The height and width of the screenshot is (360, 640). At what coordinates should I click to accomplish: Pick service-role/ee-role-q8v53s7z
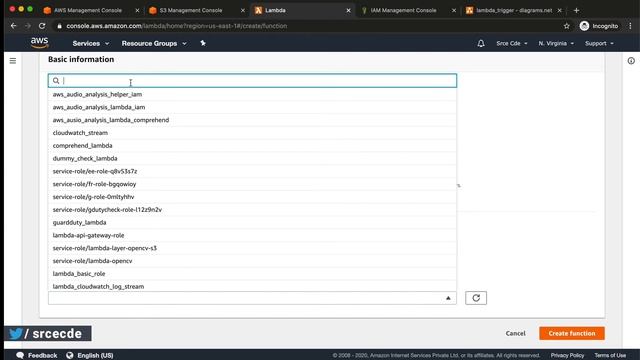252,171
